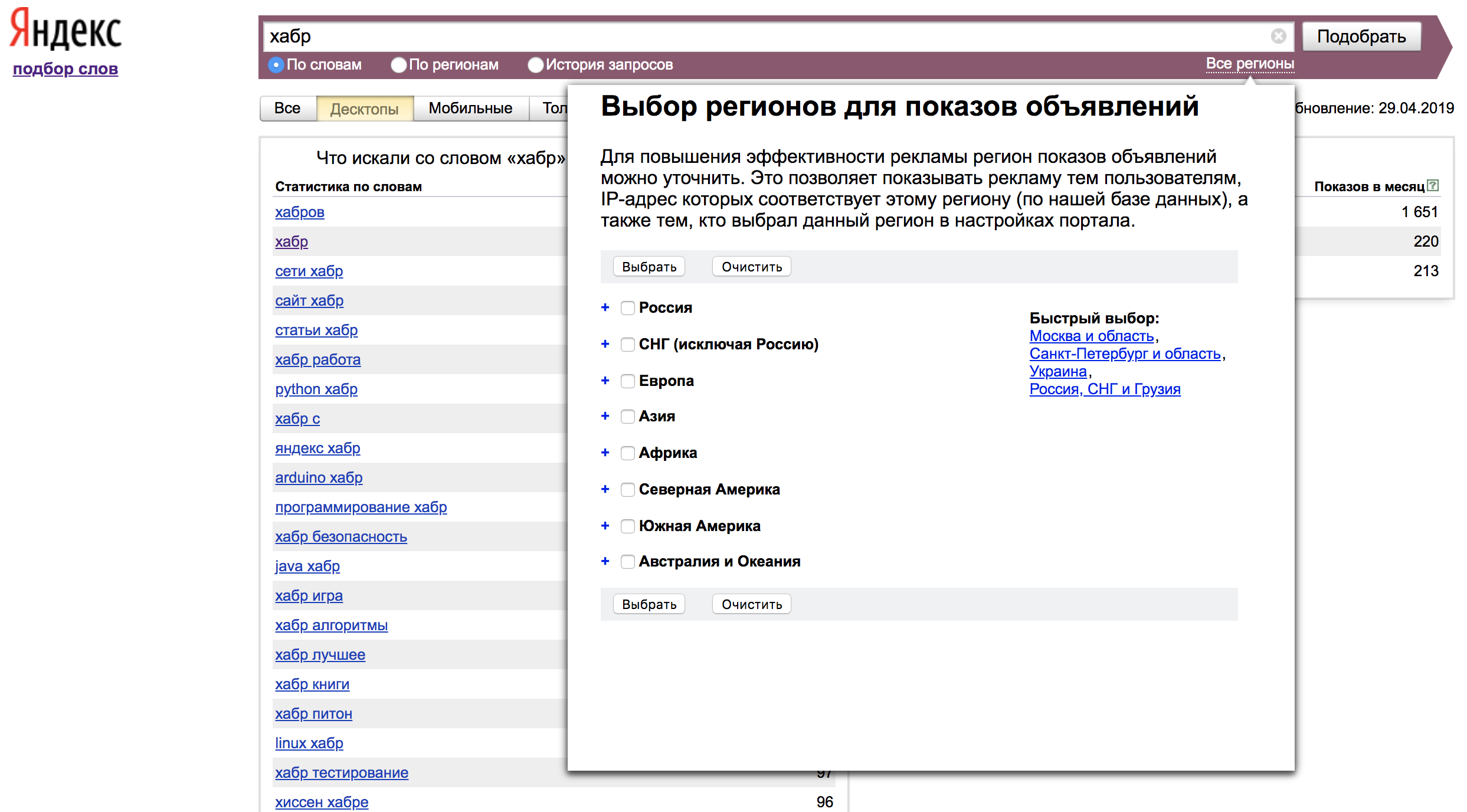Click the Яндекс logo
This screenshot has height=812, width=1467.
65,30
